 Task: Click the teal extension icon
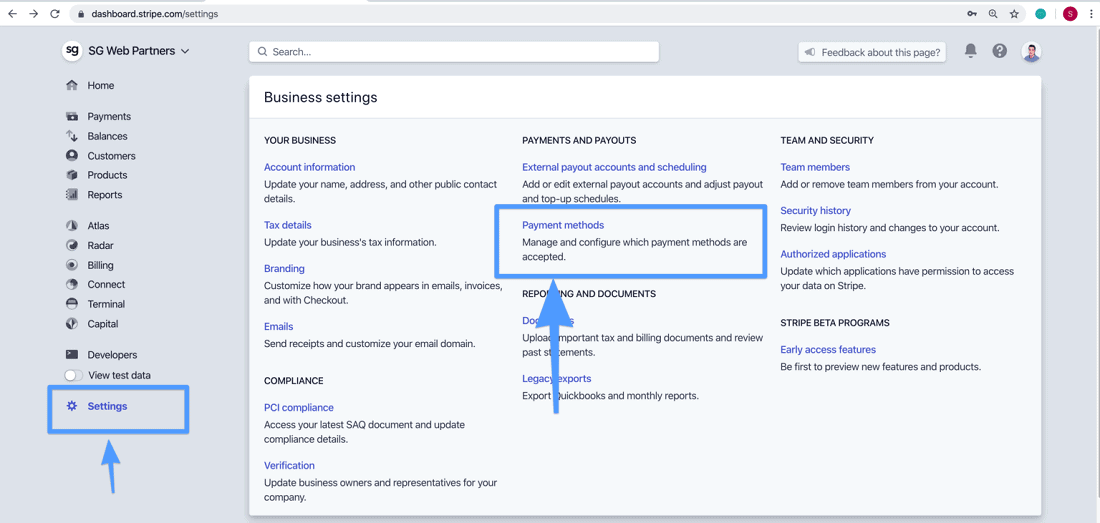click(x=1041, y=13)
